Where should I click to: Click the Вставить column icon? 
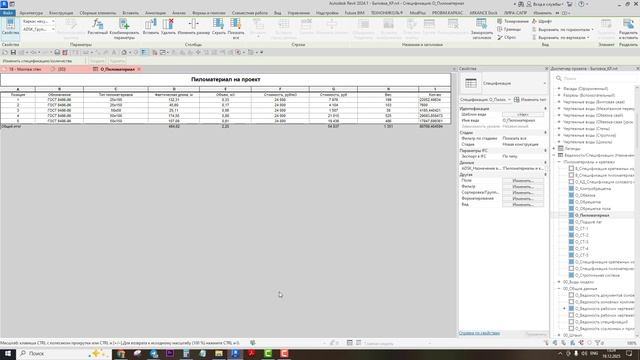[x=151, y=24]
